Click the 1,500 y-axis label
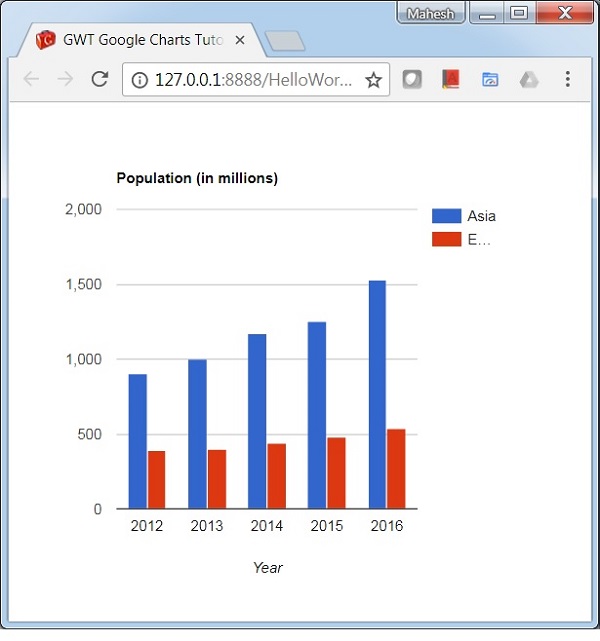Image resolution: width=600 pixels, height=641 pixels. coord(83,285)
